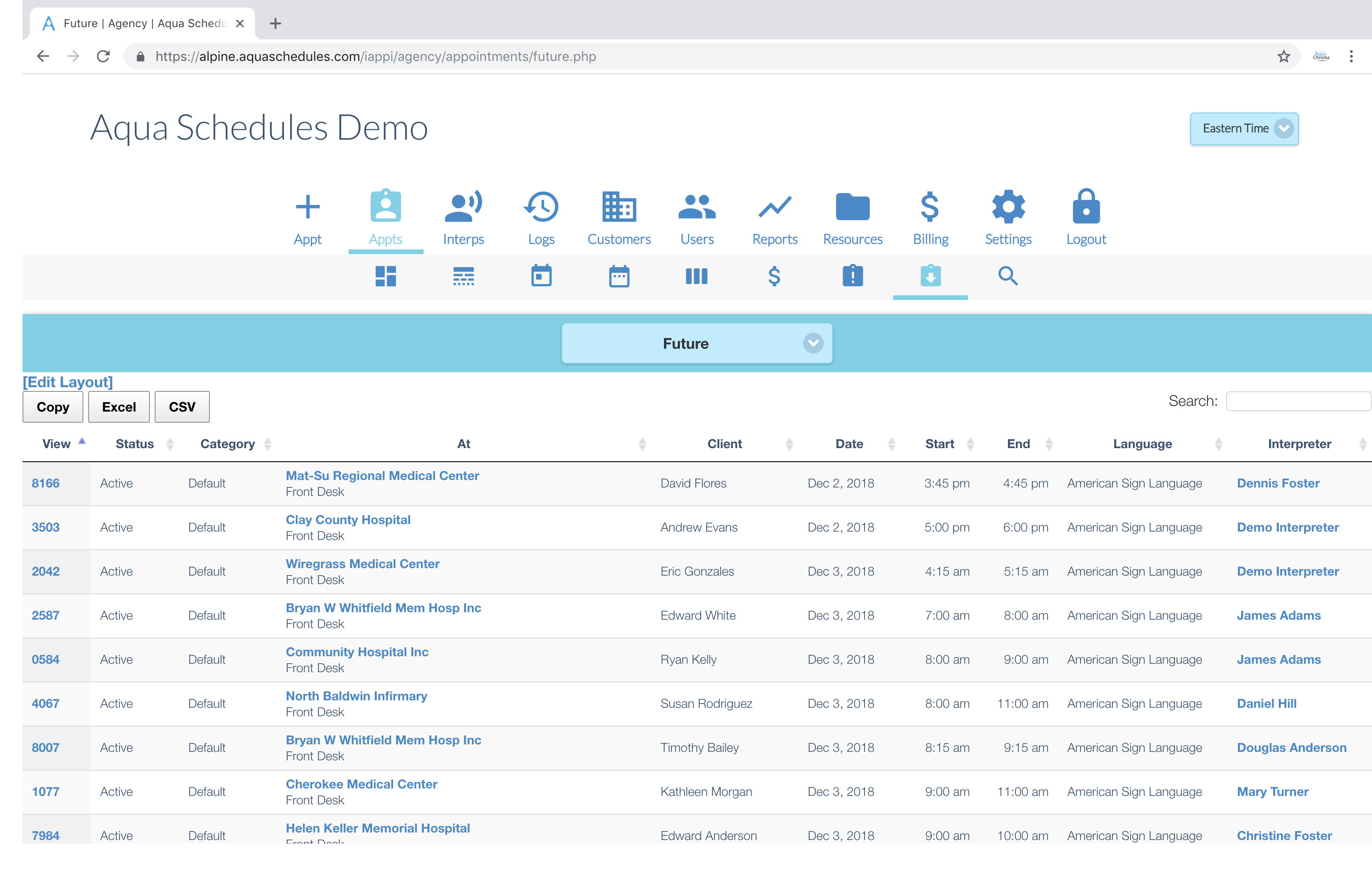Sort table by End column
Screen dimensions: 1372x870
1018,444
